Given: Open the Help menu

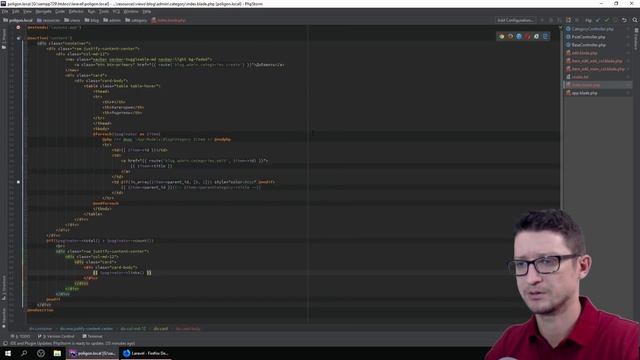Looking at the screenshot, I should [147, 11].
